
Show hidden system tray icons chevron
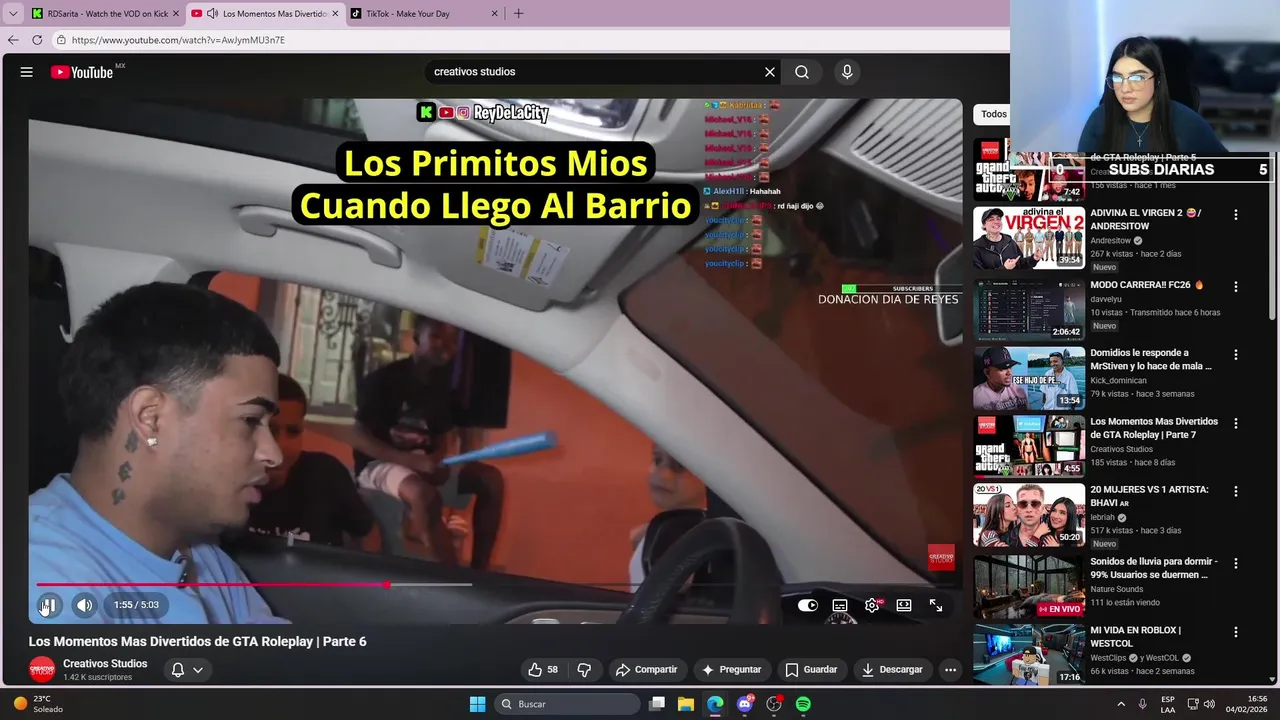(1121, 704)
